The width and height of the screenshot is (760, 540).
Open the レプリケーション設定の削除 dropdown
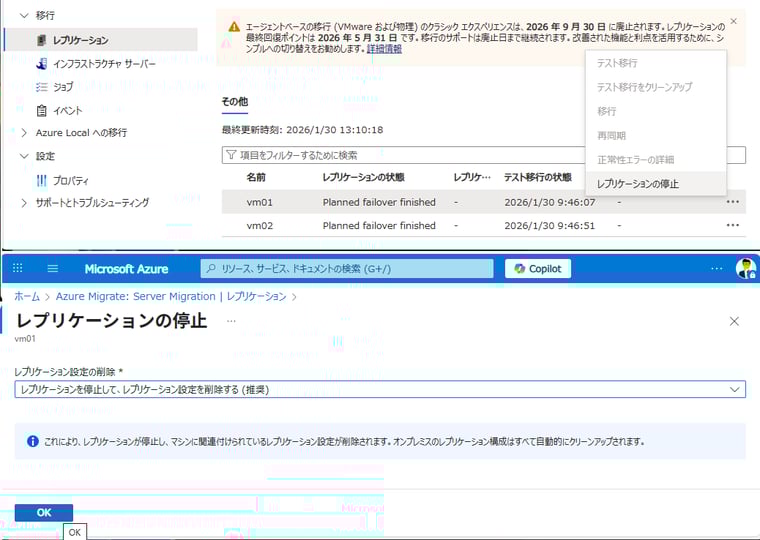click(380, 389)
